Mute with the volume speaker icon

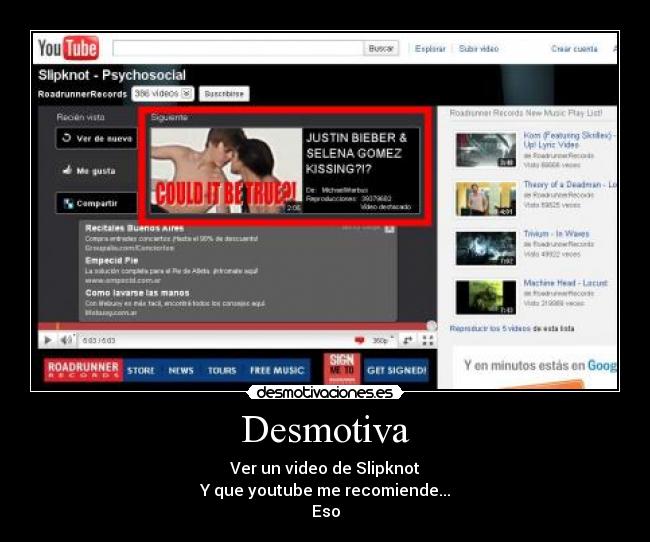point(66,340)
